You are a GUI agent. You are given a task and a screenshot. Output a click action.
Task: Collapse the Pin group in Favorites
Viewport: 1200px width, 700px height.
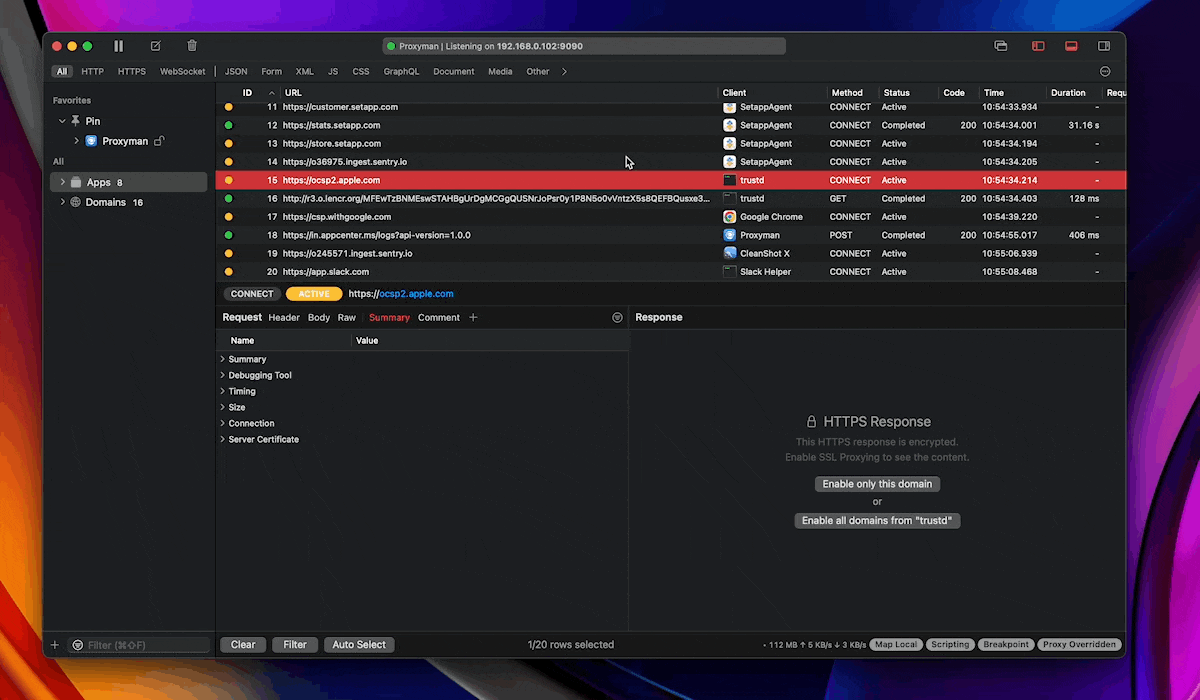[62, 121]
